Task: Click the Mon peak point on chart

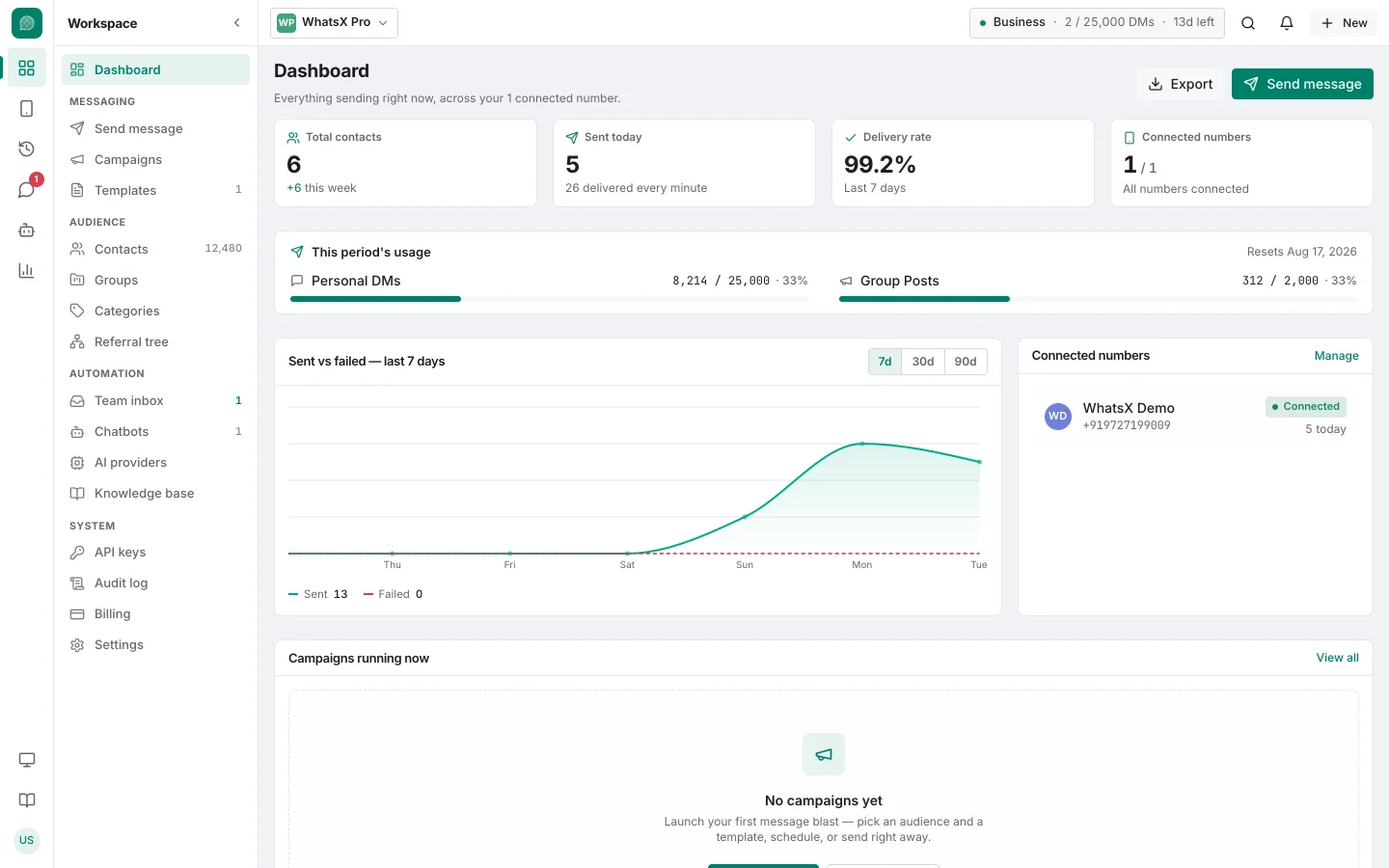Action: [x=862, y=444]
